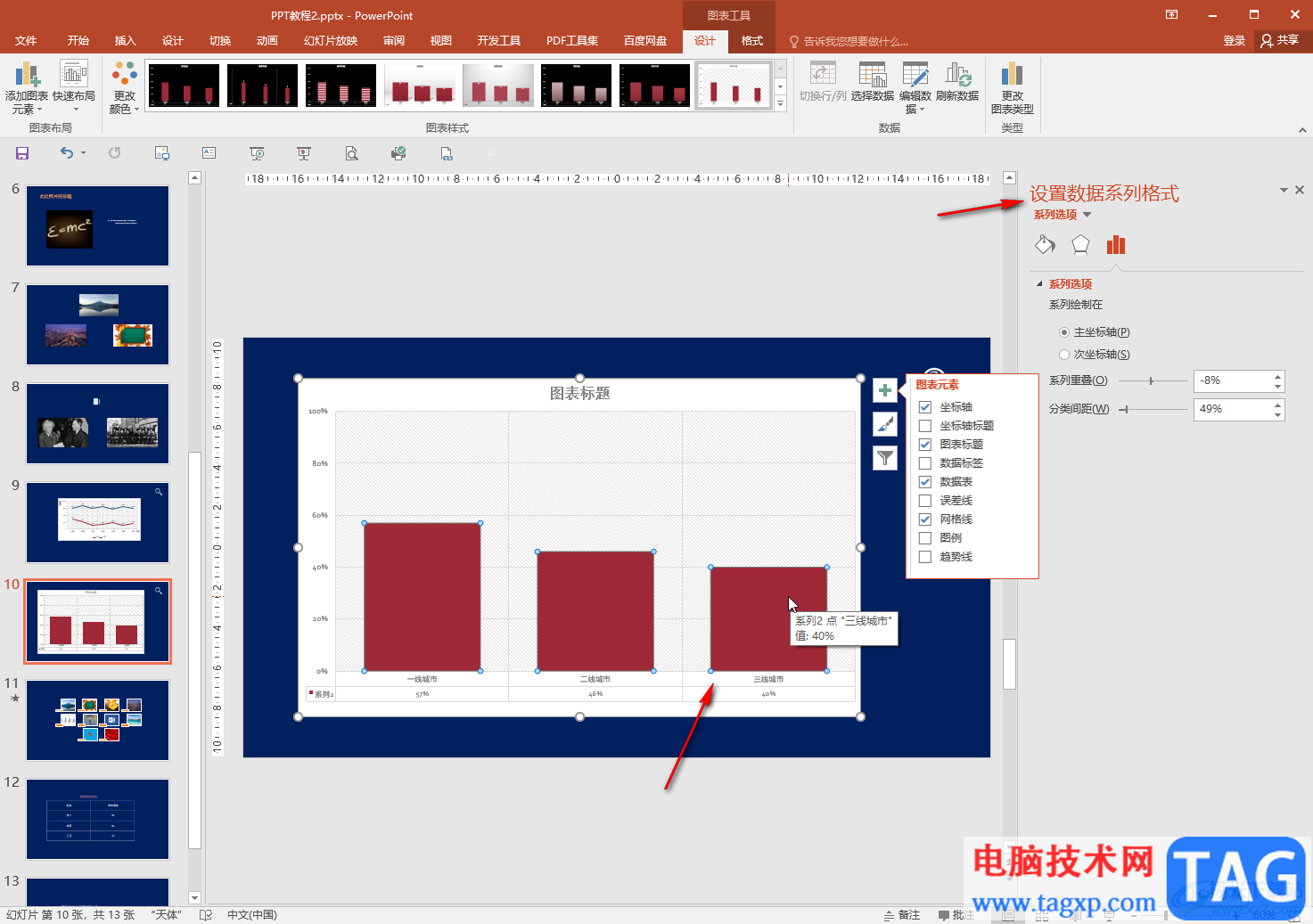Screen dimensions: 1313x924
Task: Select slide 6 thumbnail with E=mc² image
Action: pos(98,225)
